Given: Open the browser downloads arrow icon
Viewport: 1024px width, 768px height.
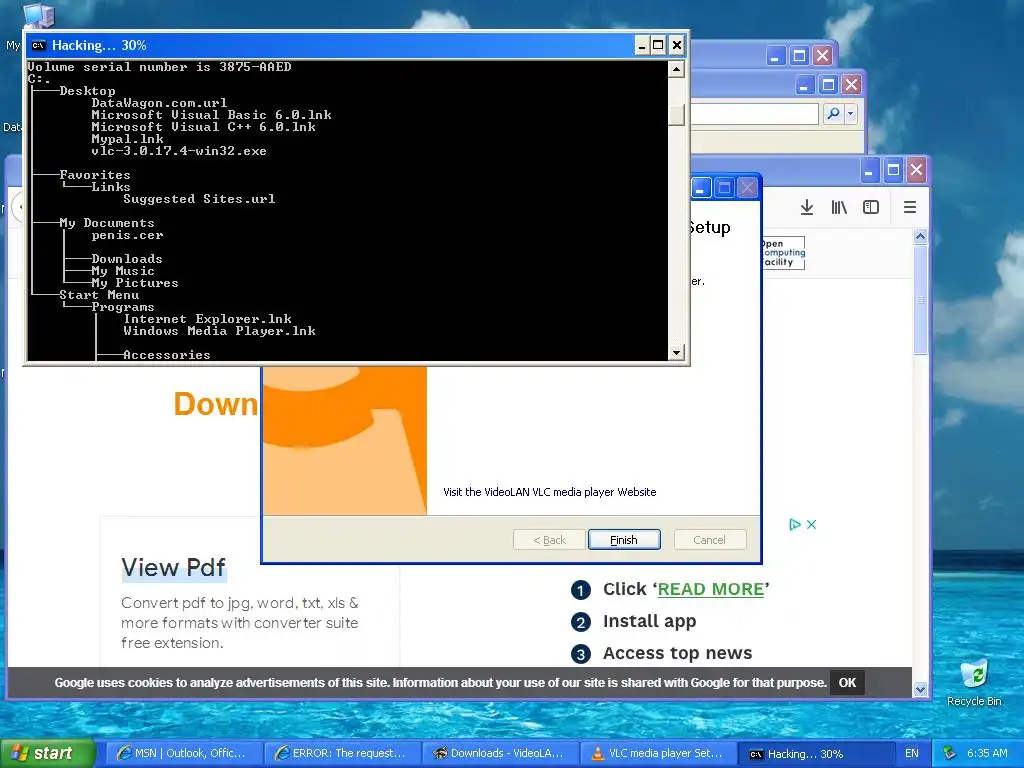Looking at the screenshot, I should [807, 207].
